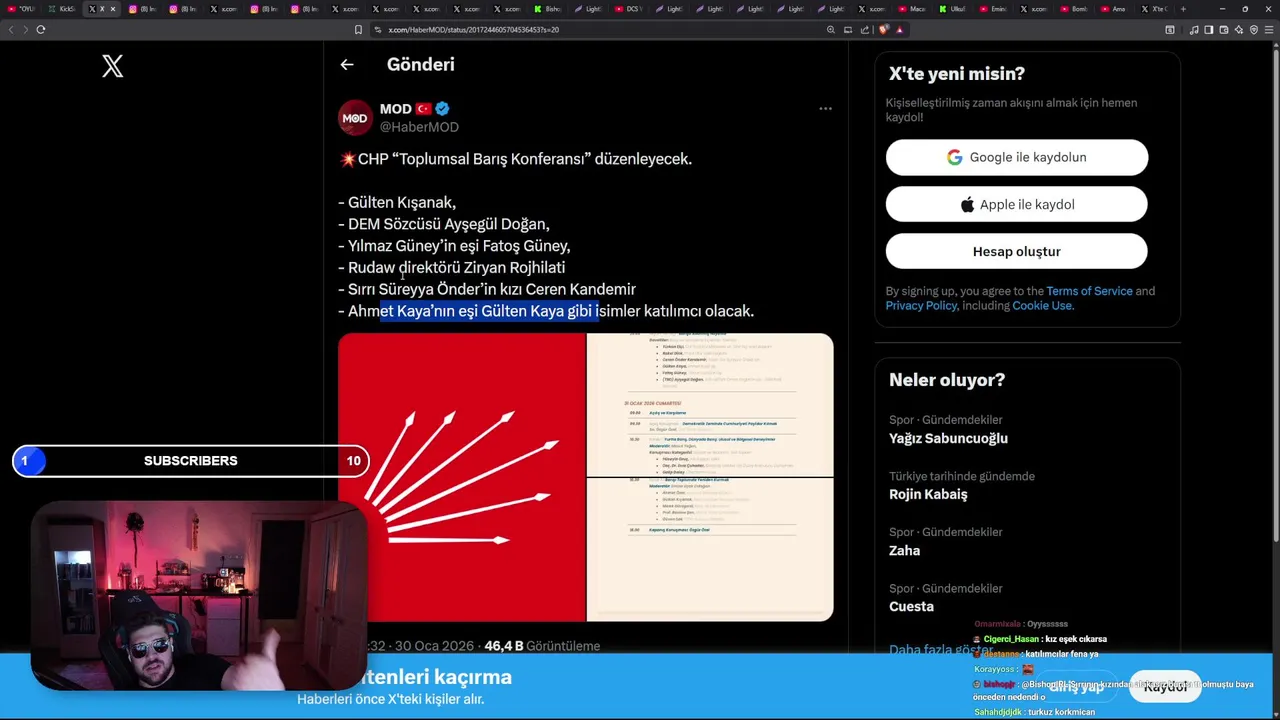Open a new tab with the plus button
The height and width of the screenshot is (720, 1280).
pyautogui.click(x=1183, y=9)
